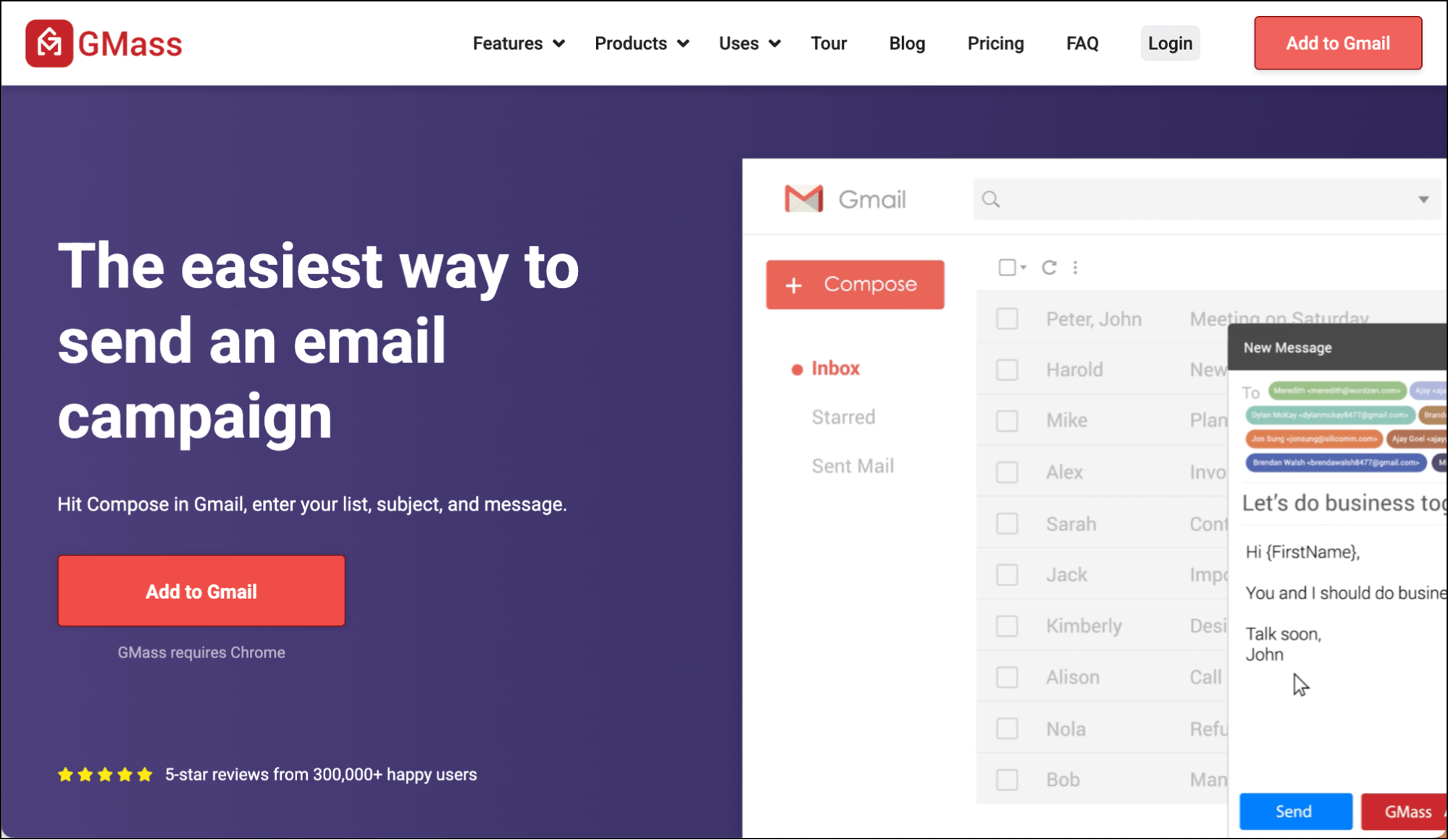Click the Compose button
This screenshot has width=1448, height=840.
[x=855, y=285]
